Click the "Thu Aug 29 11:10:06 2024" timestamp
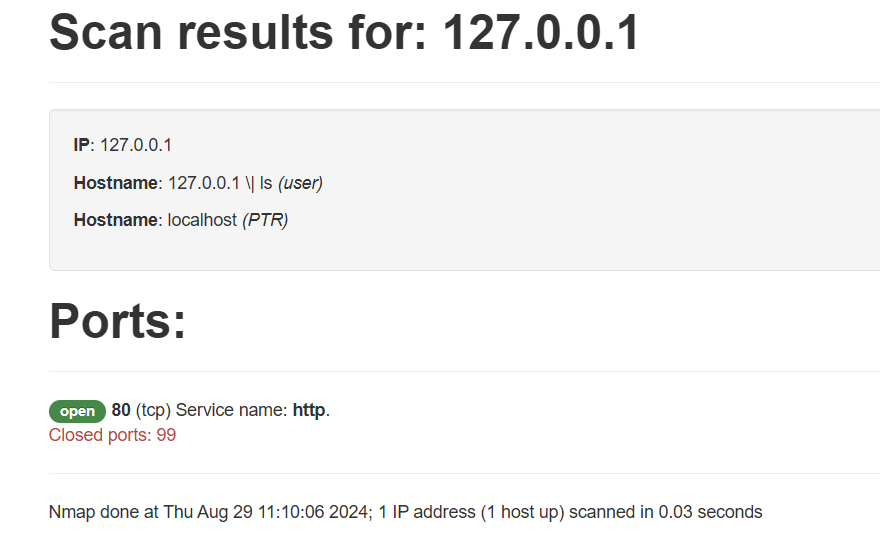This screenshot has width=880, height=544. tap(267, 512)
